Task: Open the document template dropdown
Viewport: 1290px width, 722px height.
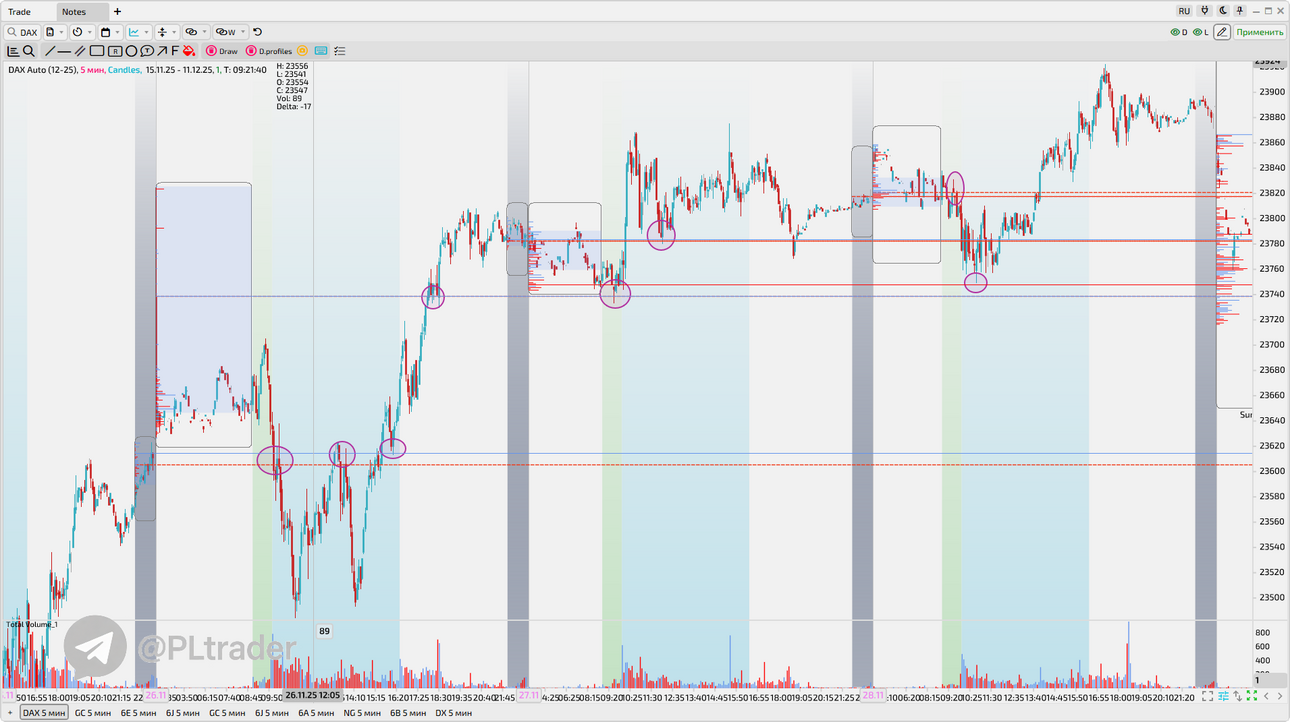Action: (x=56, y=32)
